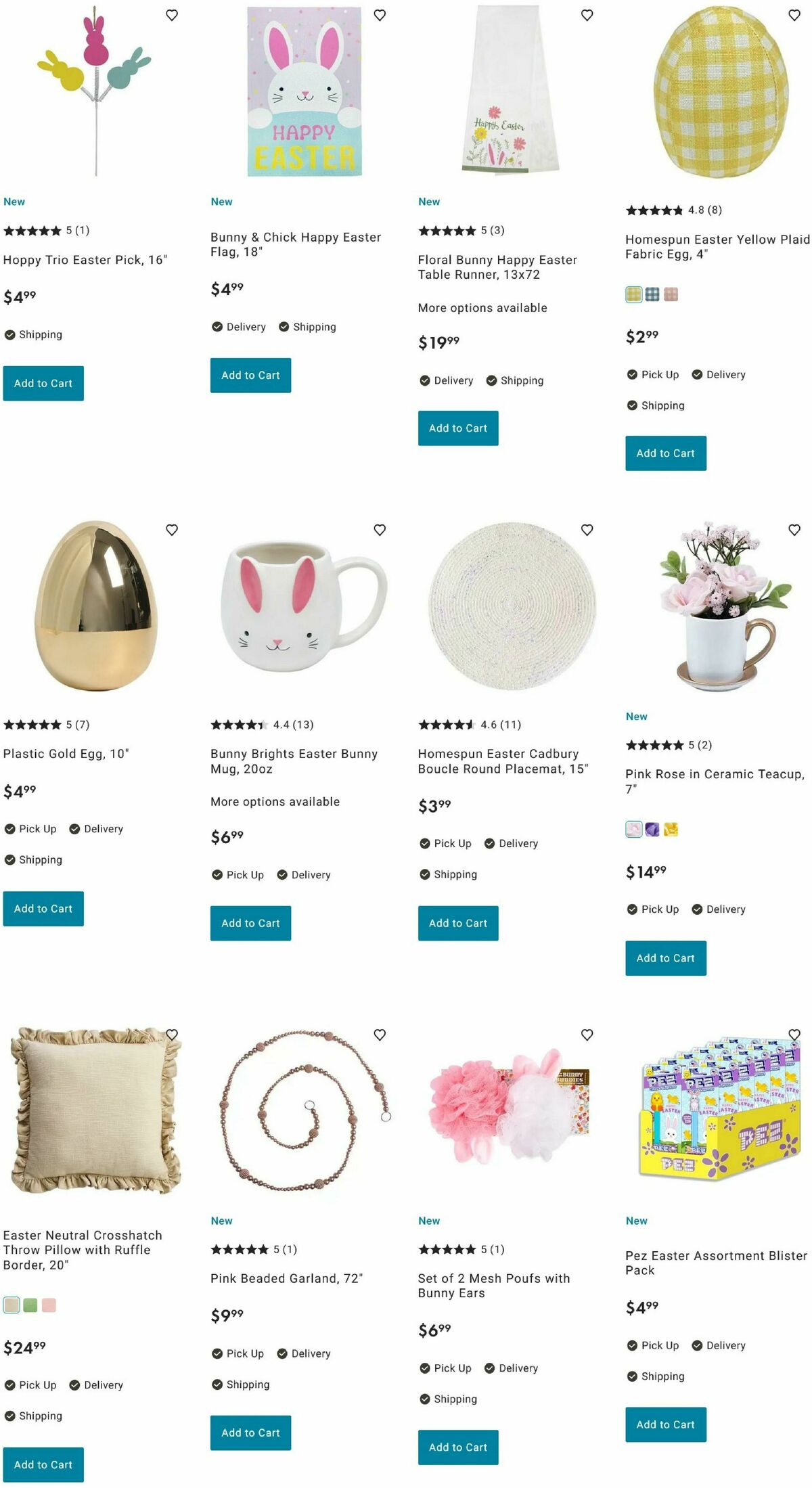Click heart icon on Happy Easter Flag
The width and height of the screenshot is (812, 1488).
380,15
